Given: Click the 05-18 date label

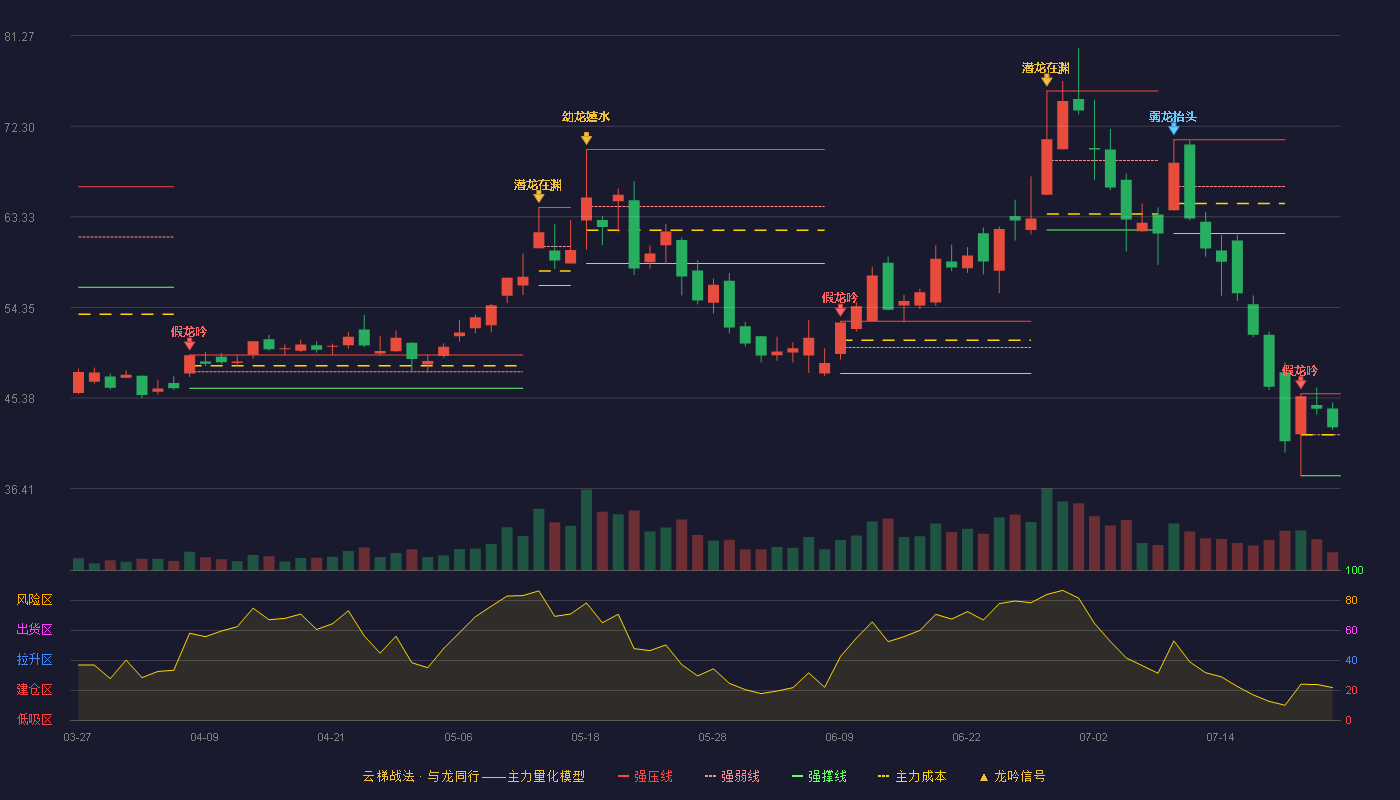Looking at the screenshot, I should 585,737.
